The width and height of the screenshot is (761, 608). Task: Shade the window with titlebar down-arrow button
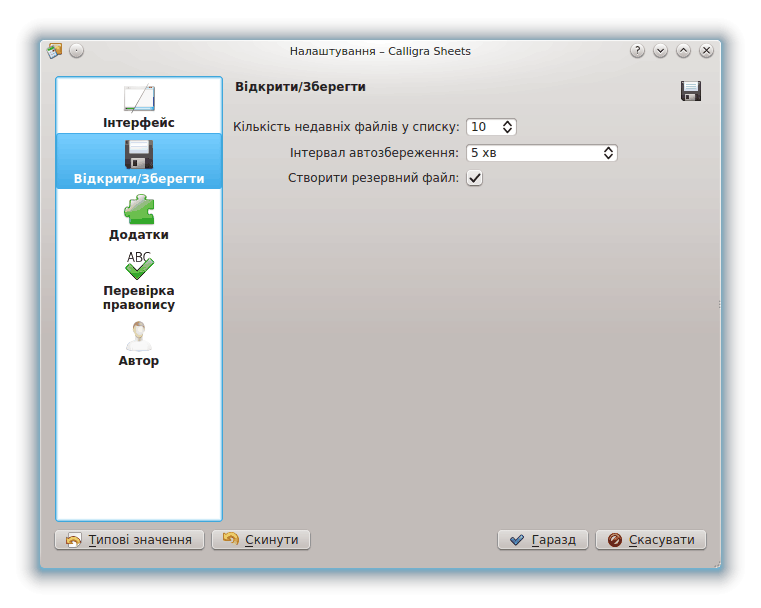pyautogui.click(x=660, y=51)
